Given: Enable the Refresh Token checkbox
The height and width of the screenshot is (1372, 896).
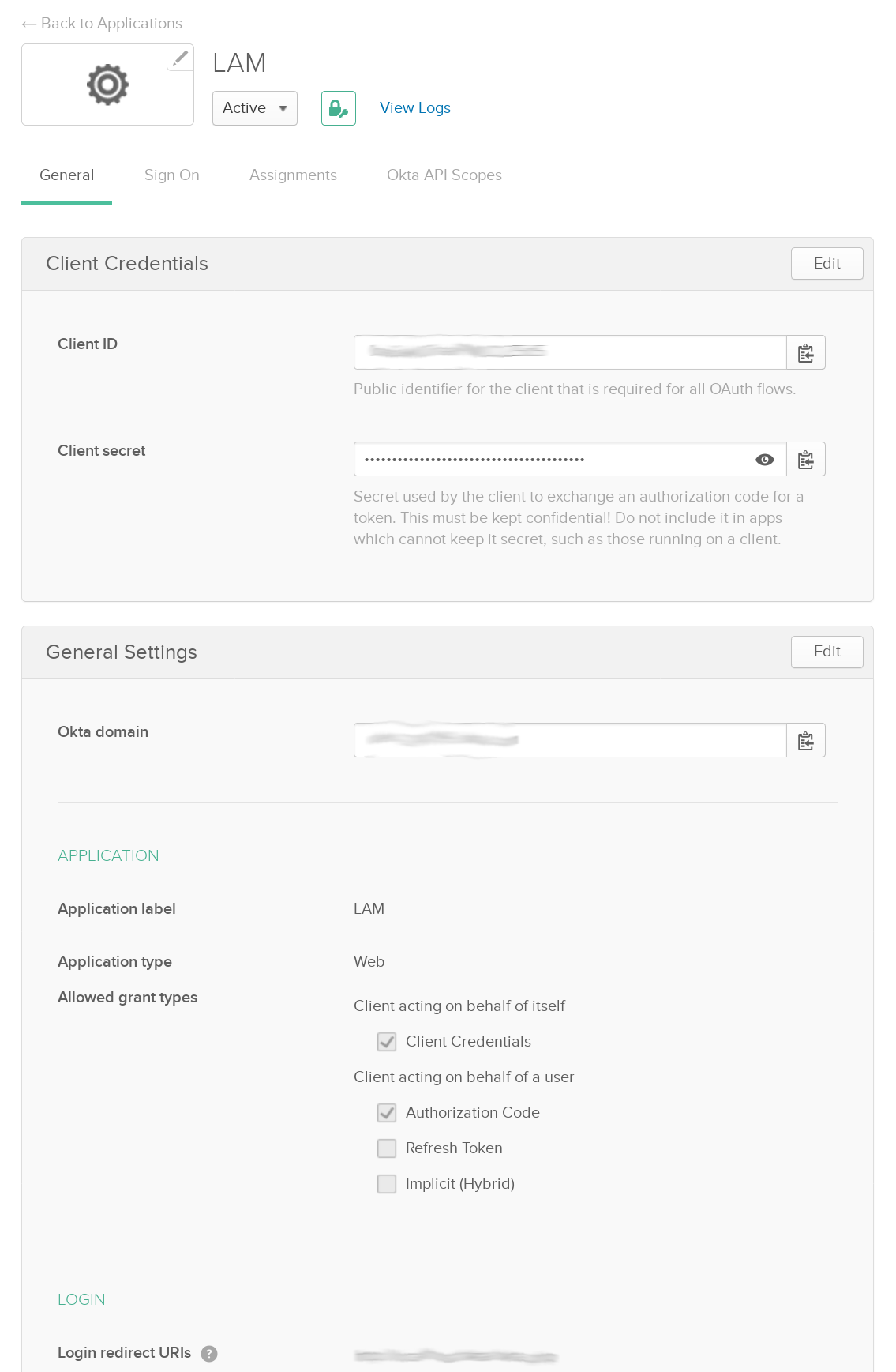Looking at the screenshot, I should [x=387, y=1148].
